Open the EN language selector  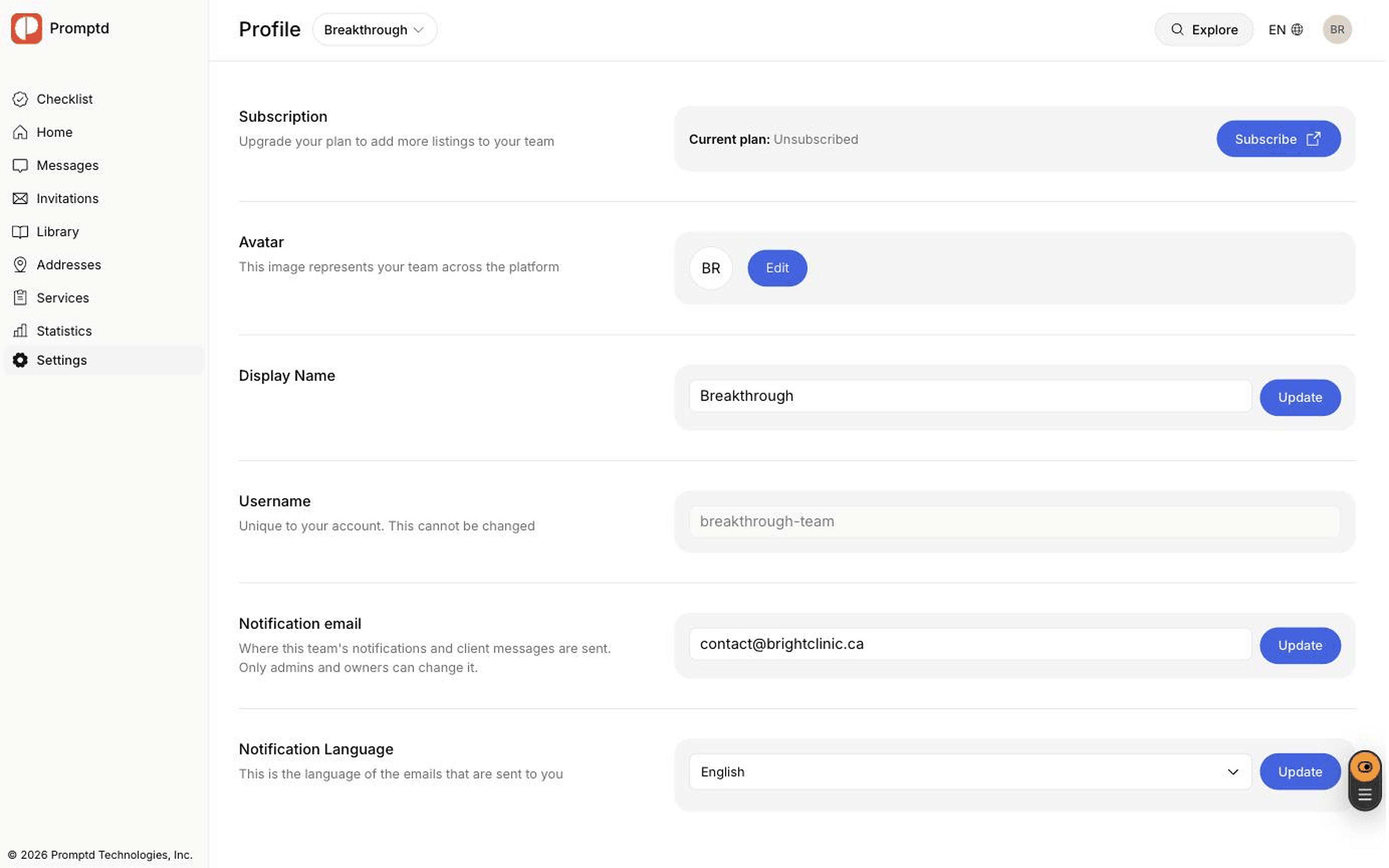click(1285, 29)
